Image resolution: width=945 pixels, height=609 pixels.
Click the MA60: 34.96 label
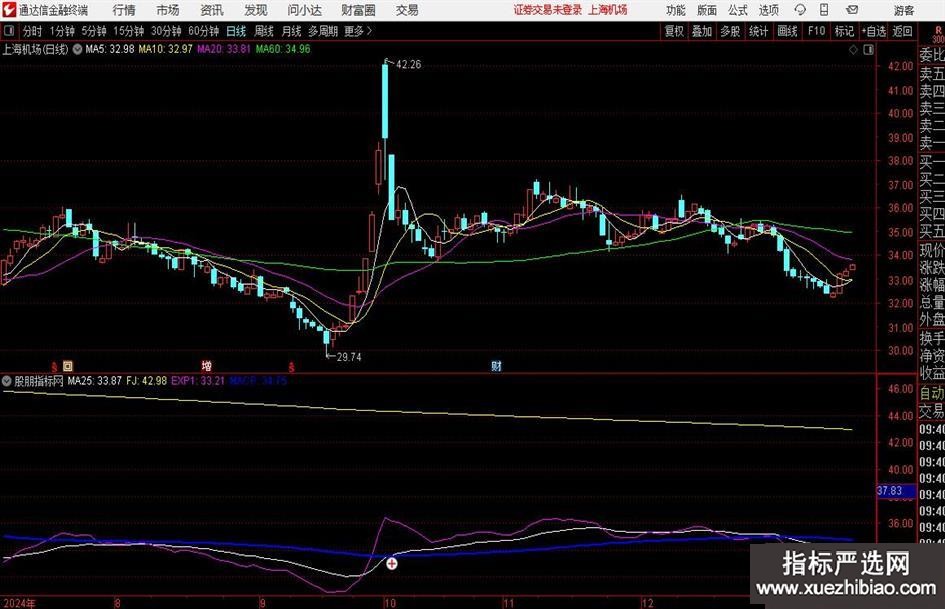[283, 49]
